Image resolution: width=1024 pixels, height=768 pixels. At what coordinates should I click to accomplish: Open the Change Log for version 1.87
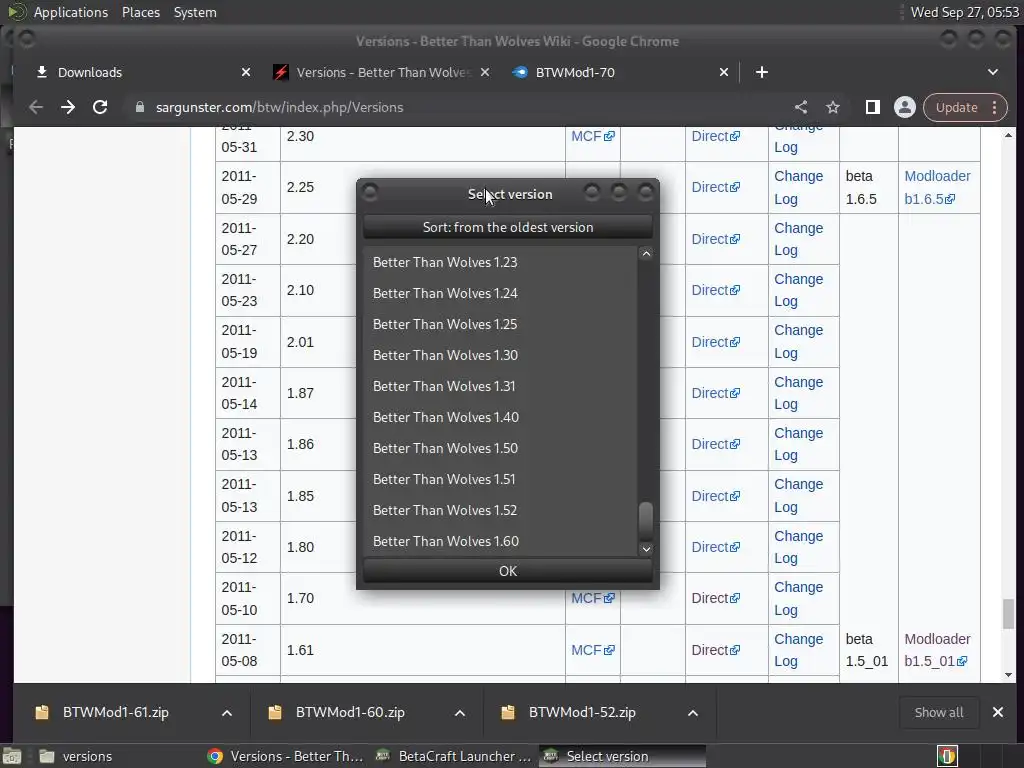point(798,393)
